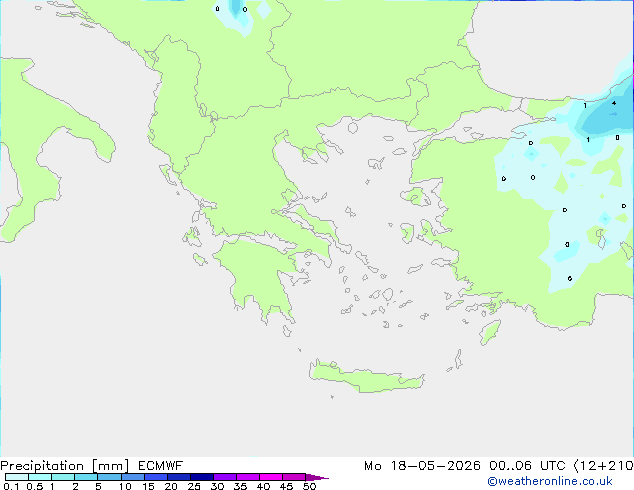Click the '50' legend label
Viewport: 634px width, 490px height.
tap(309, 486)
